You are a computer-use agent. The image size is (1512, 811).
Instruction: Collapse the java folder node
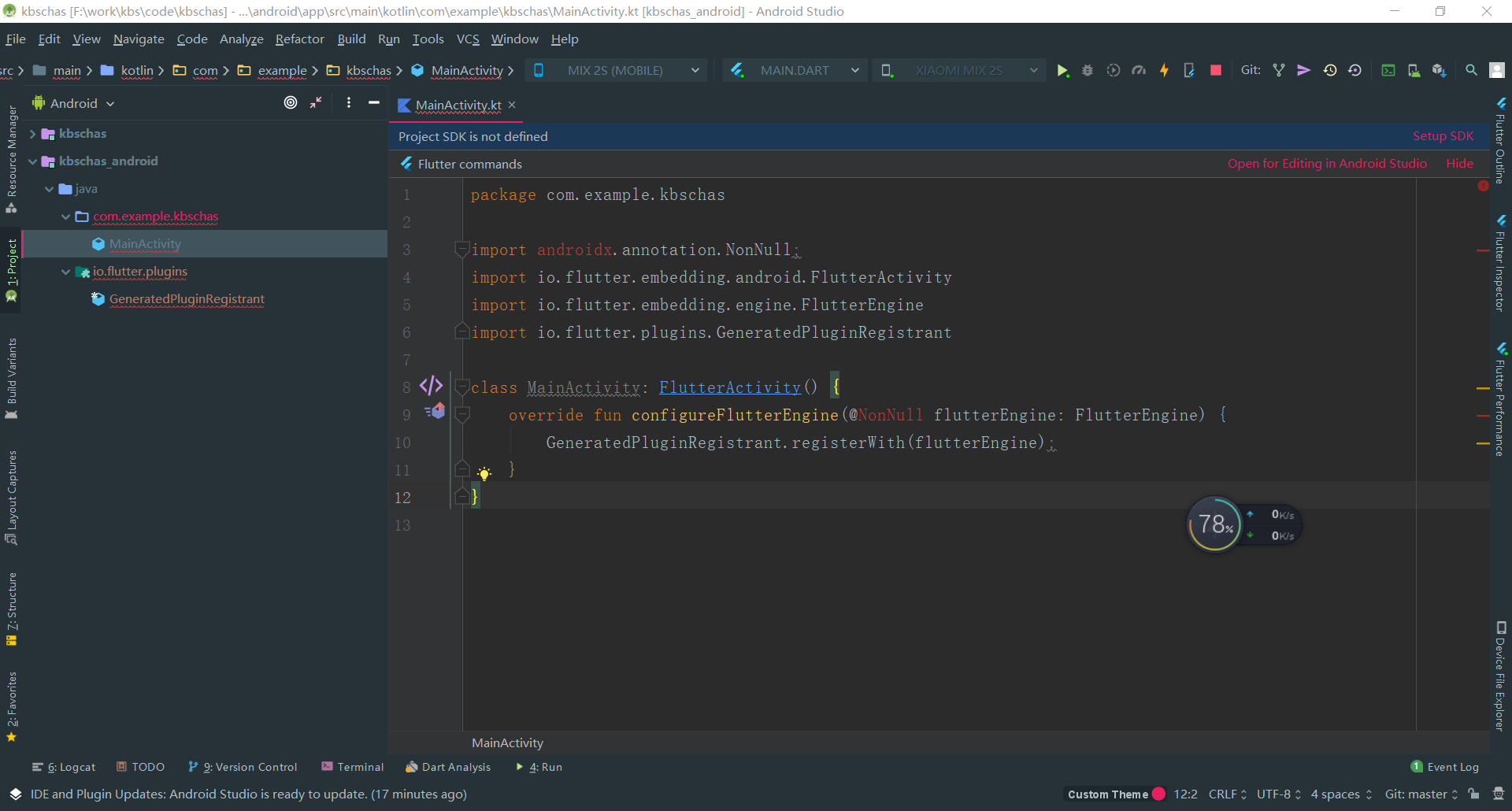click(x=50, y=189)
